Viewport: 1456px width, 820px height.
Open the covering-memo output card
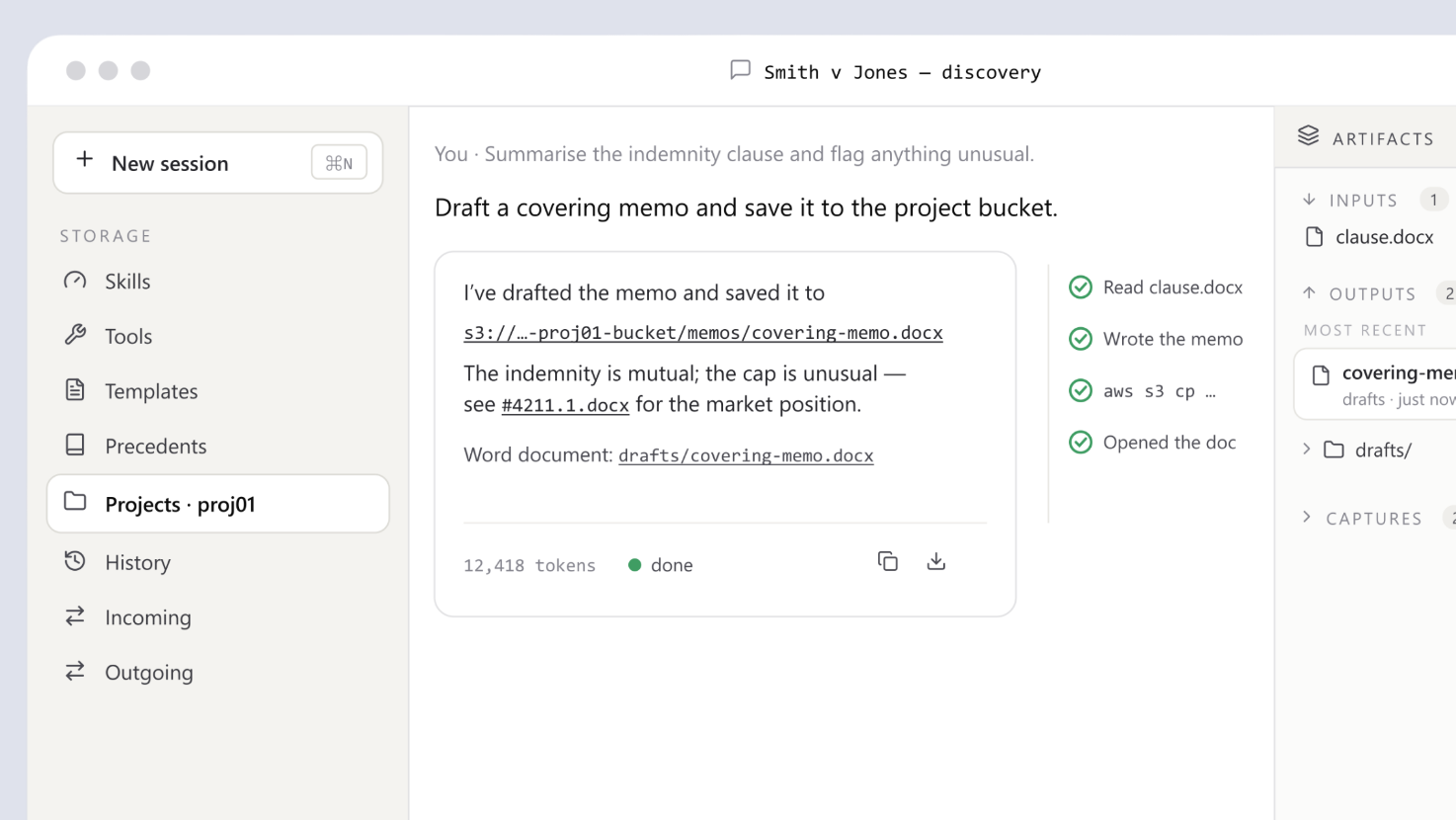[x=1375, y=384]
